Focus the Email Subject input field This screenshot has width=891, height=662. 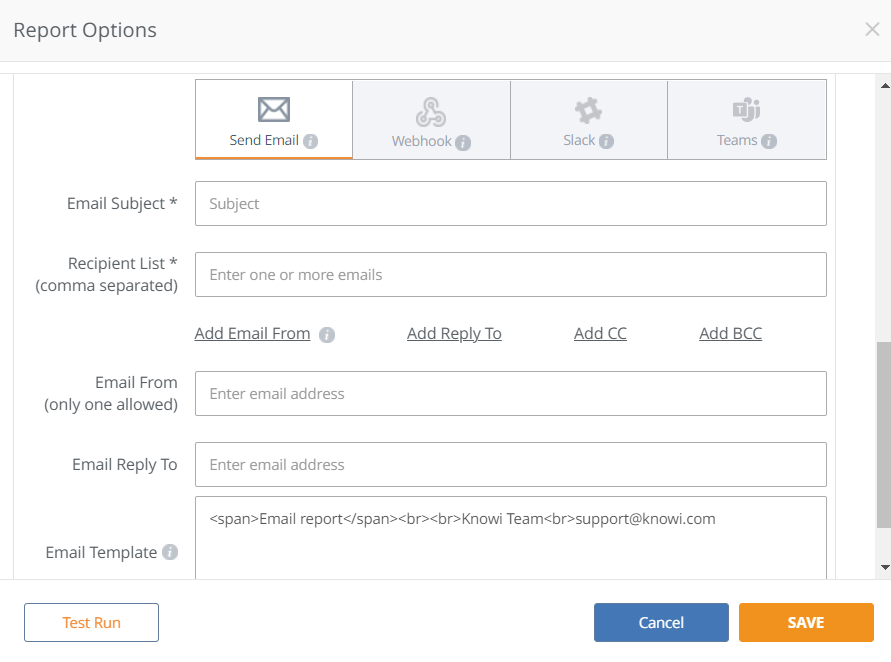[x=511, y=203]
